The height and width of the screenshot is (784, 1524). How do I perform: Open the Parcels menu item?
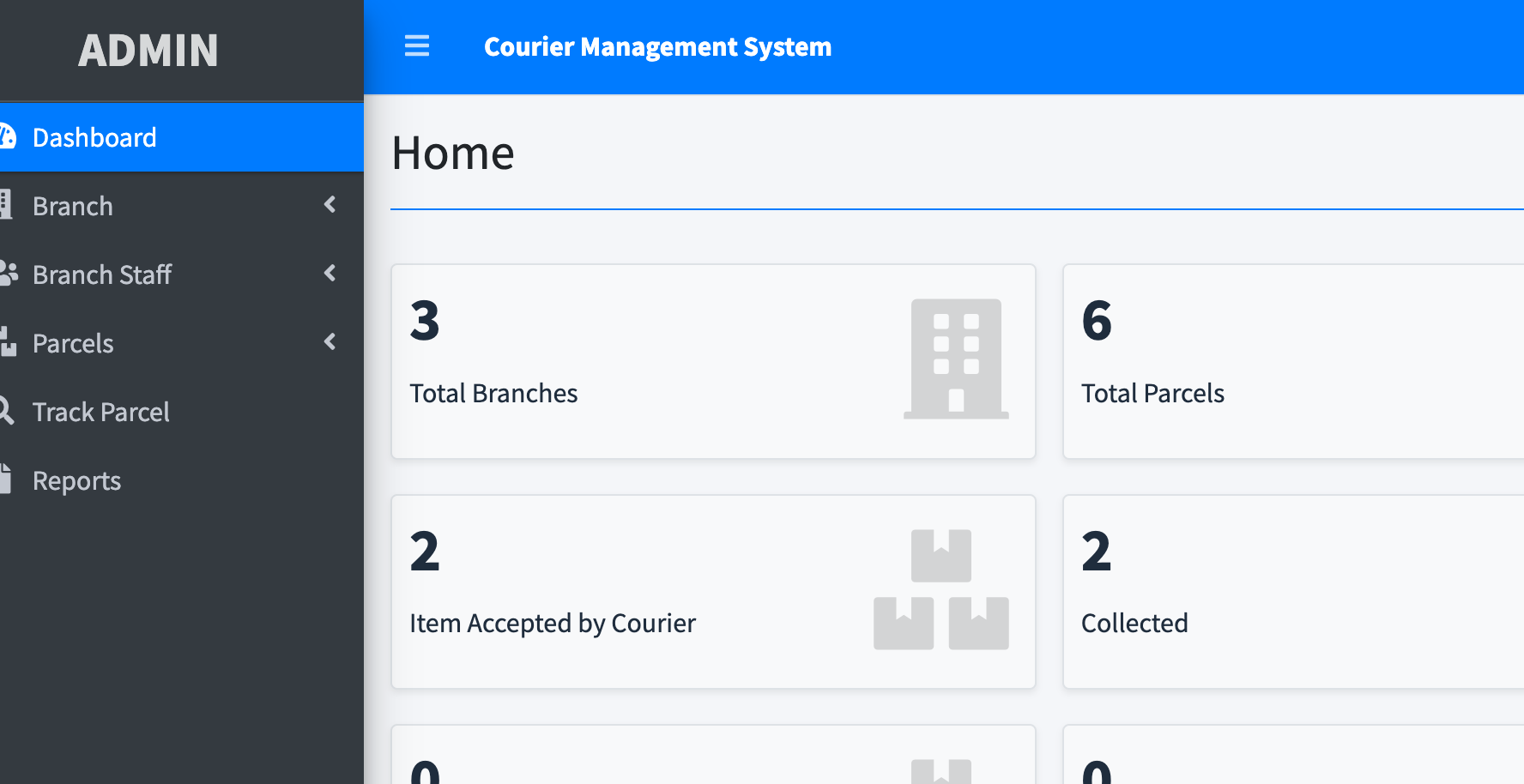tap(182, 343)
